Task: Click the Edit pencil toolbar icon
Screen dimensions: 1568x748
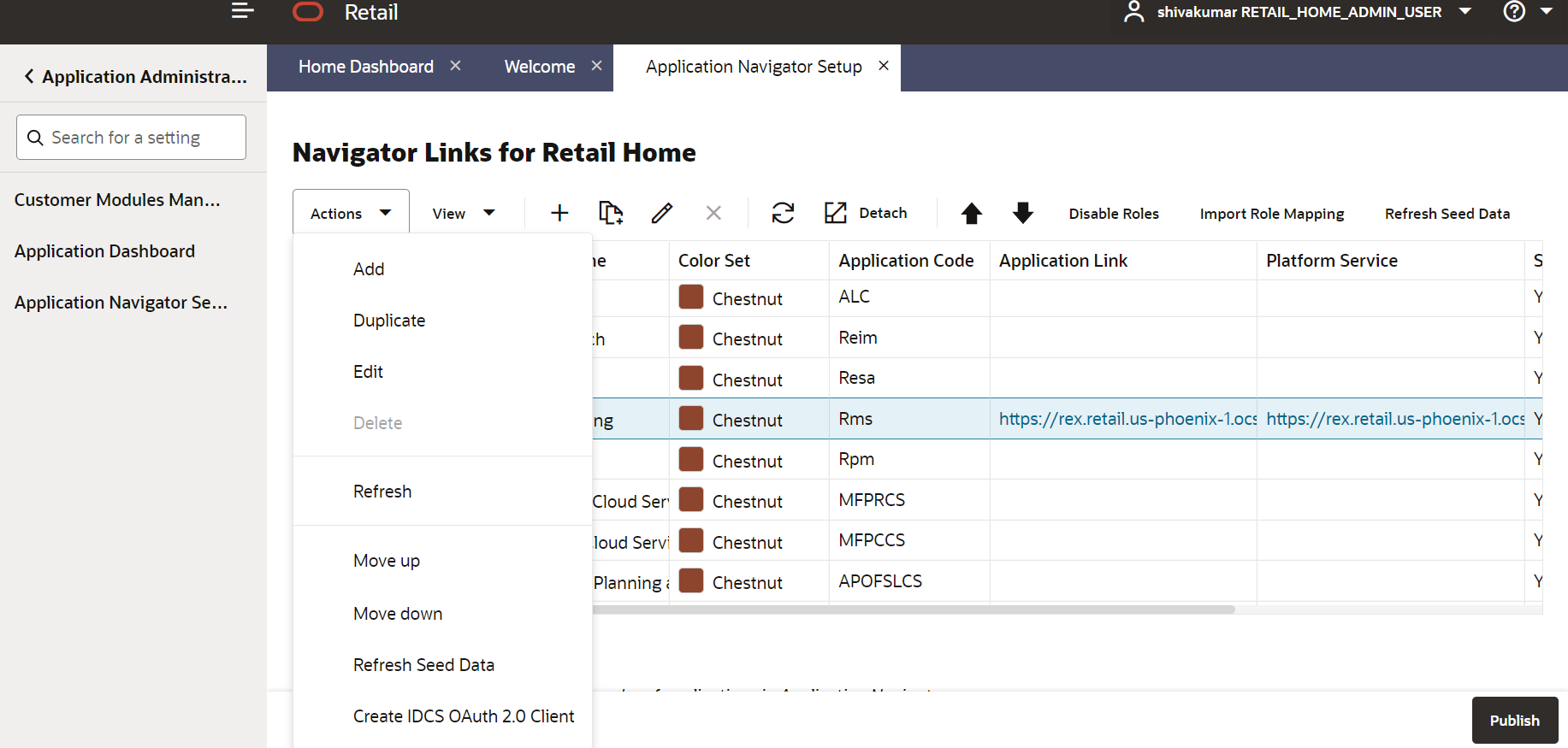Action: tap(662, 213)
